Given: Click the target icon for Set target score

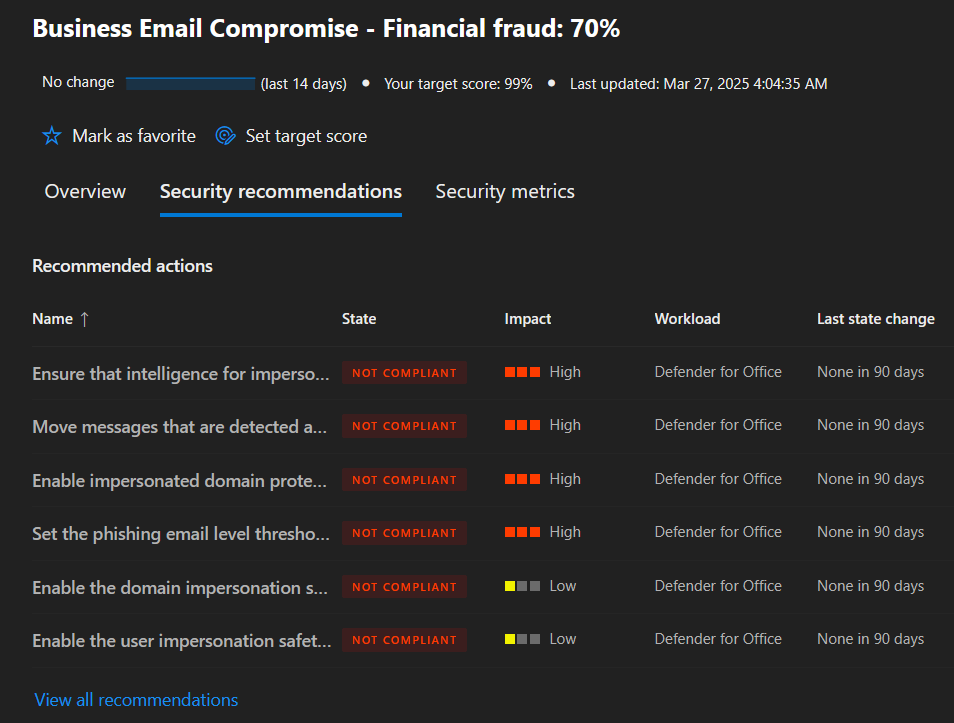Looking at the screenshot, I should [x=225, y=136].
